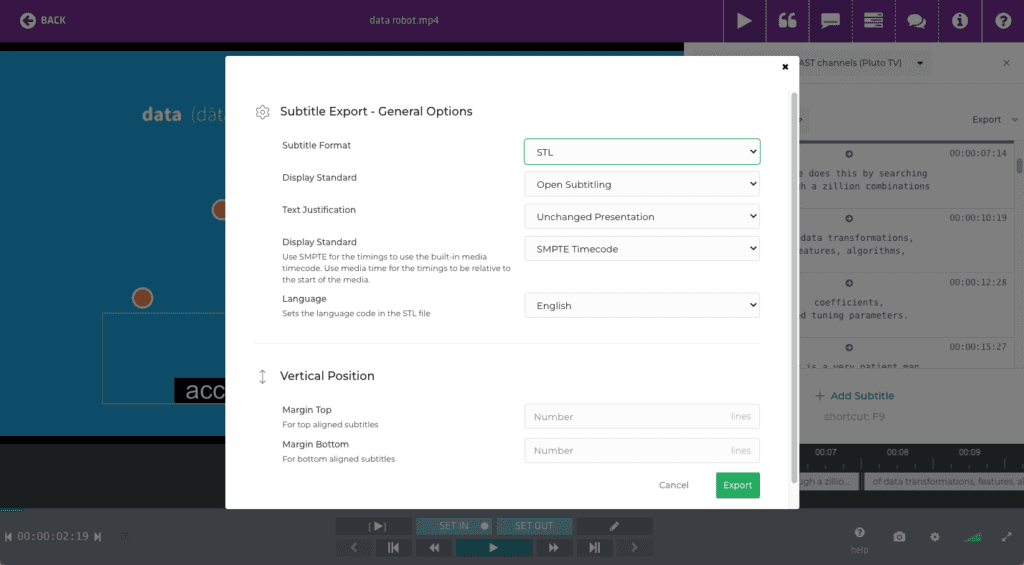The image size is (1024, 565).
Task: Expand the Export menu in side panel
Action: 994,120
